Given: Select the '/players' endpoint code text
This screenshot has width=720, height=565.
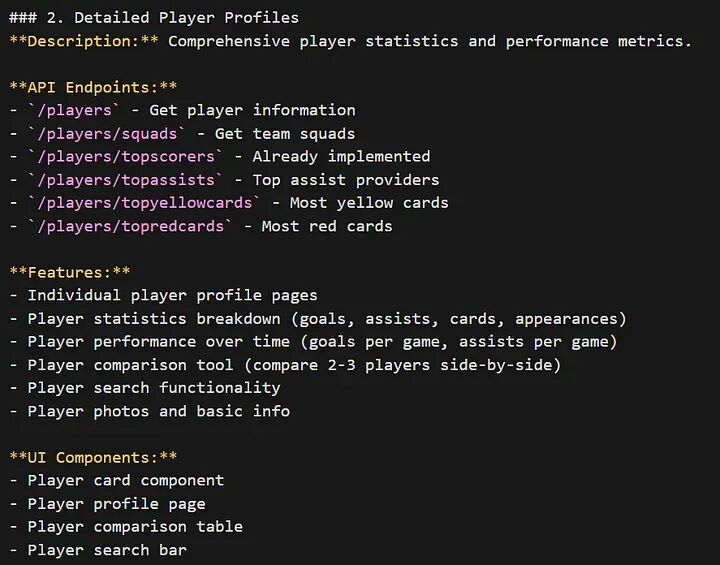Looking at the screenshot, I should tap(74, 111).
